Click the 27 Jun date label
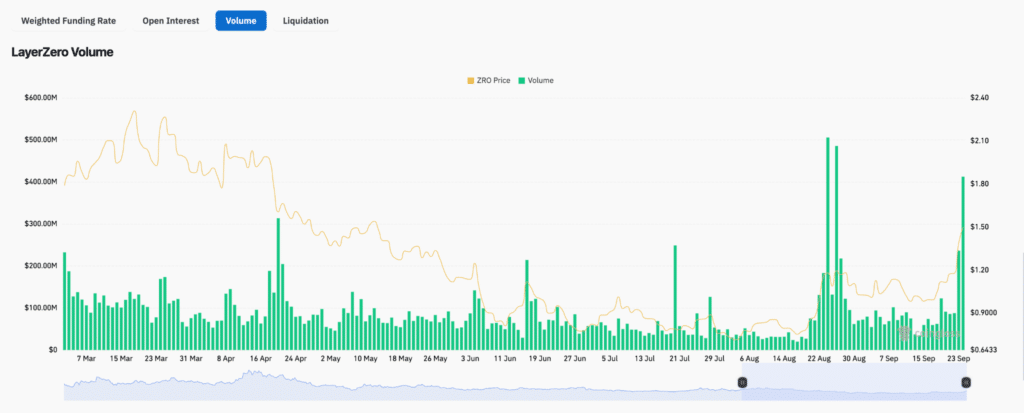 click(x=575, y=359)
